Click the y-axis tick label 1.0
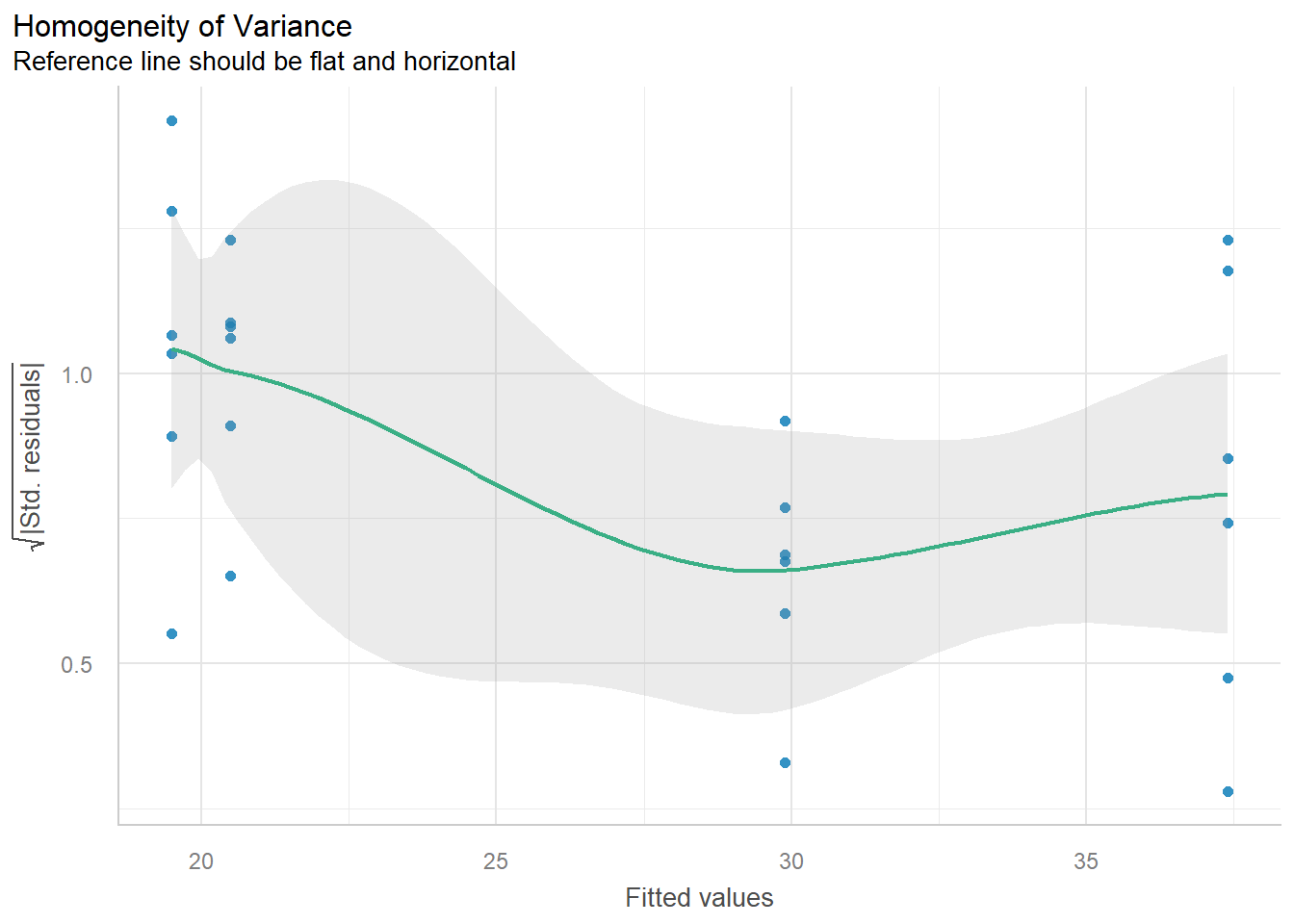Image resolution: width=1294 pixels, height=924 pixels. (77, 375)
